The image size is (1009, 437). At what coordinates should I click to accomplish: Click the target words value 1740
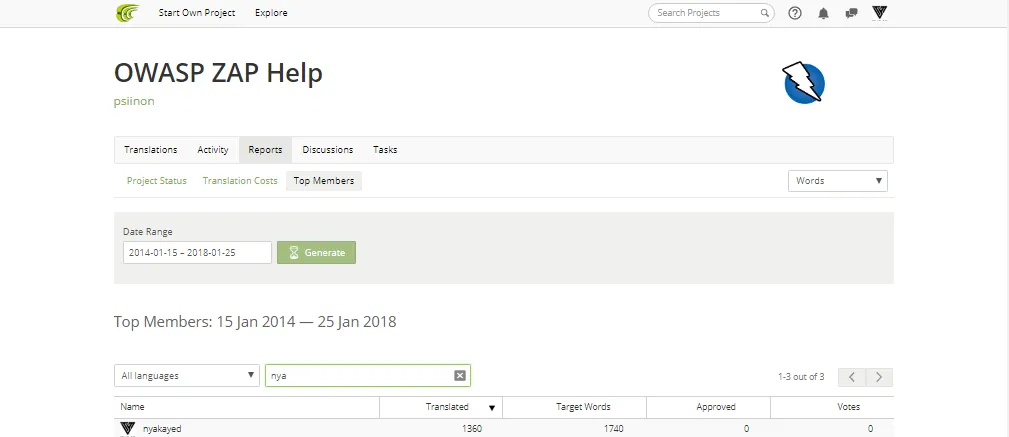(613, 429)
